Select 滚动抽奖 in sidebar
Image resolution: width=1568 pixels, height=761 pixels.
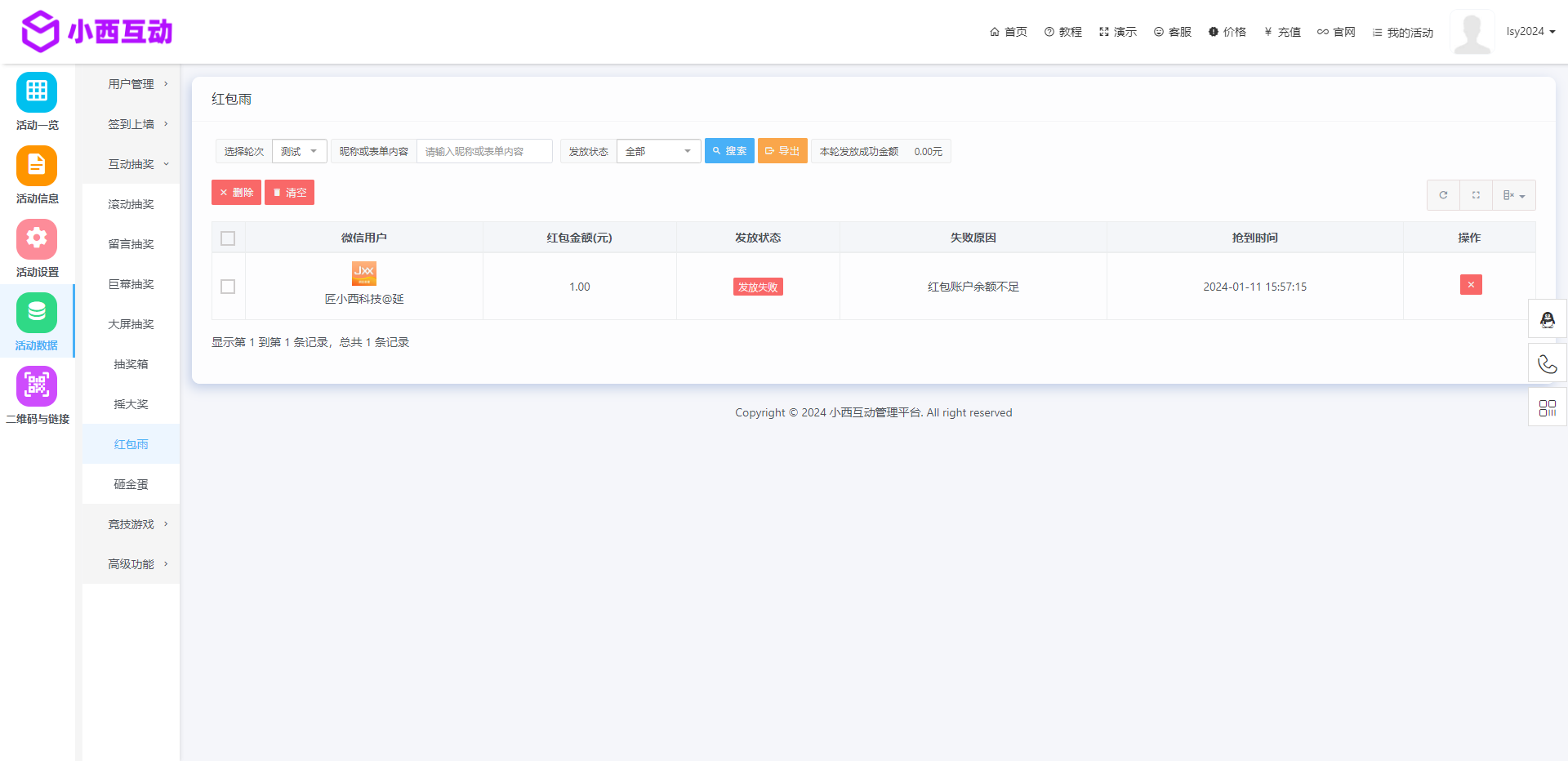131,204
